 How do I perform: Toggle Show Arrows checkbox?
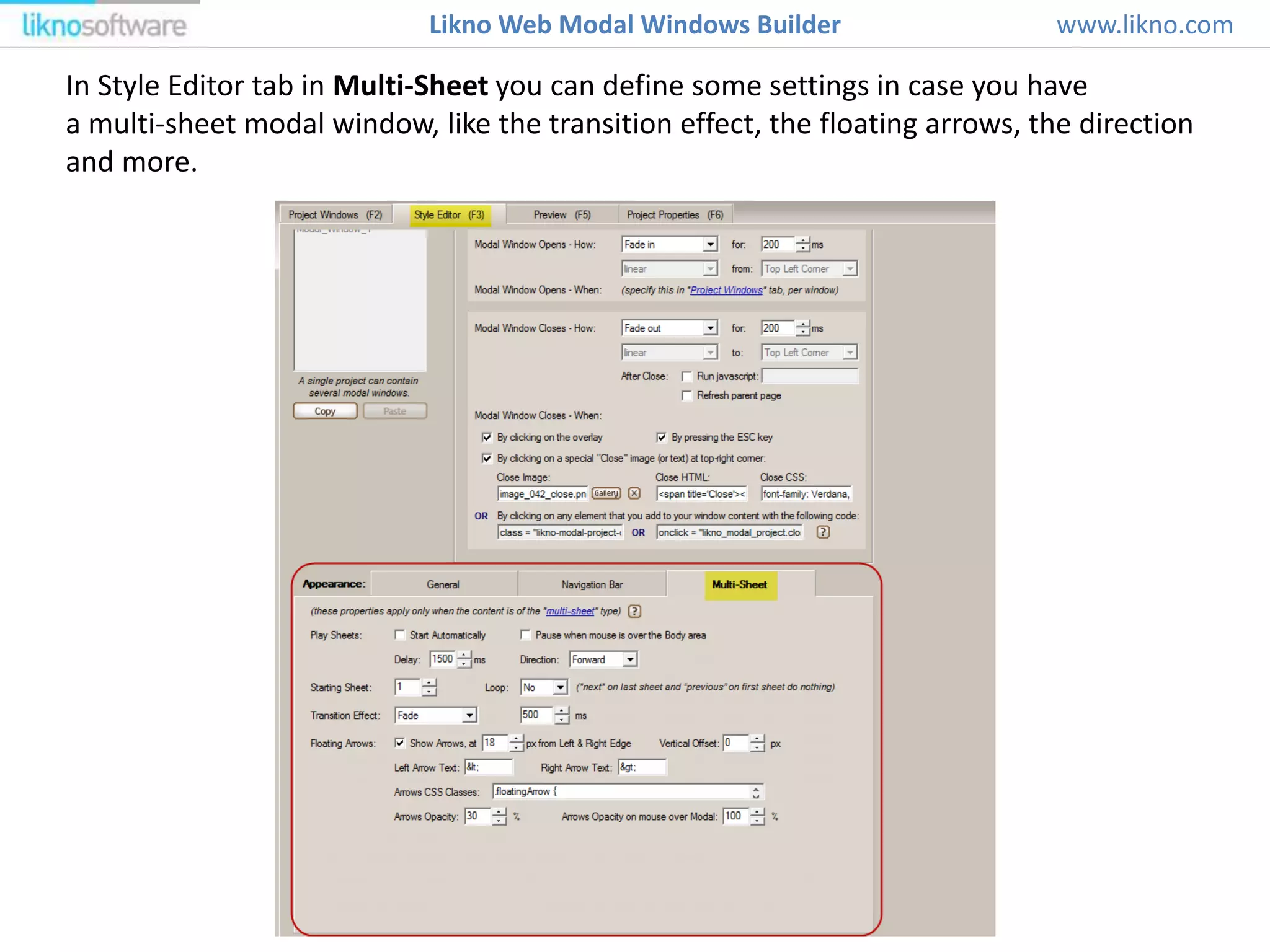click(400, 743)
